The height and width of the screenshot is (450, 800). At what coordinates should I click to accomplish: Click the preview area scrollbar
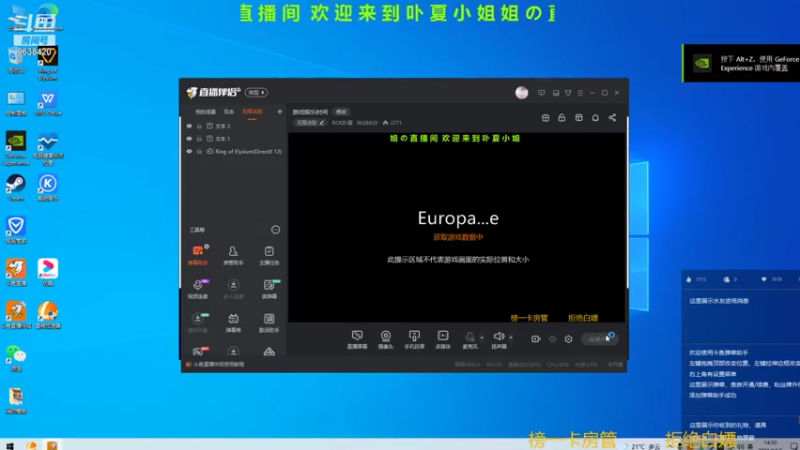pyautogui.click(x=627, y=203)
